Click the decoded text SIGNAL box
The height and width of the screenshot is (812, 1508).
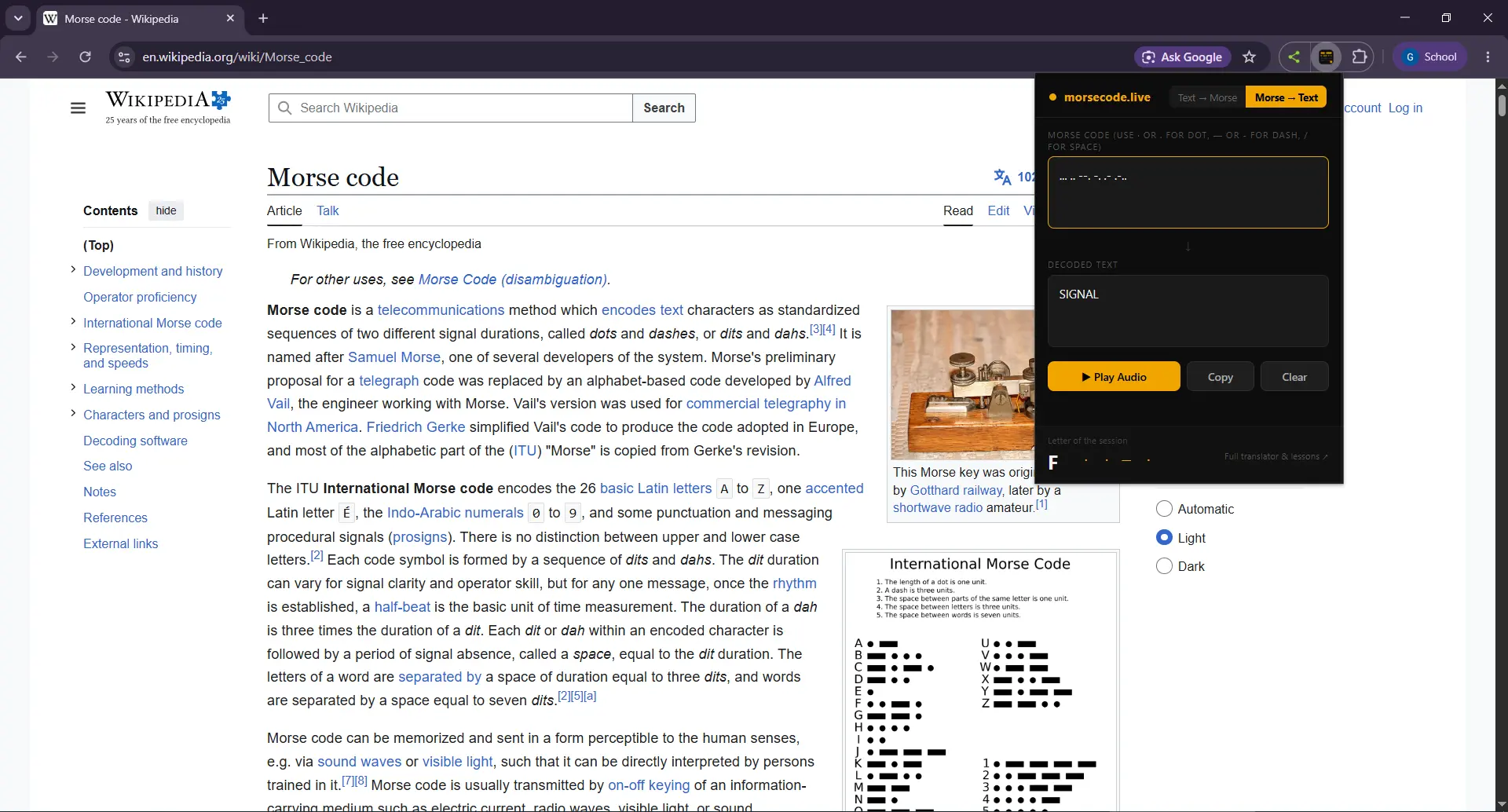point(1188,311)
